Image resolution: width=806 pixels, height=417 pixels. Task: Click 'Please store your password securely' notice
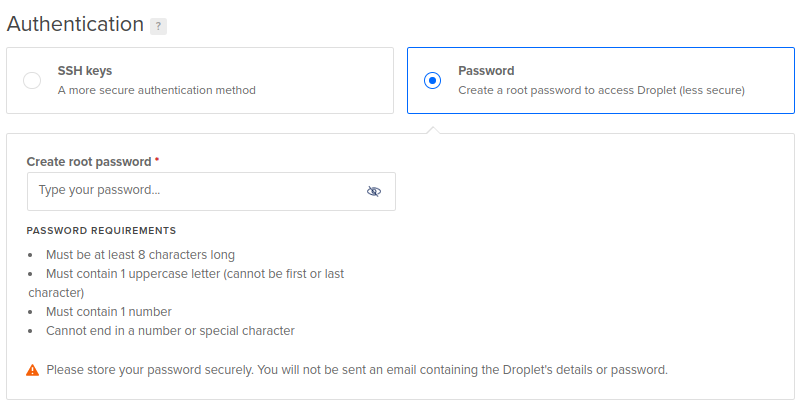(357, 370)
